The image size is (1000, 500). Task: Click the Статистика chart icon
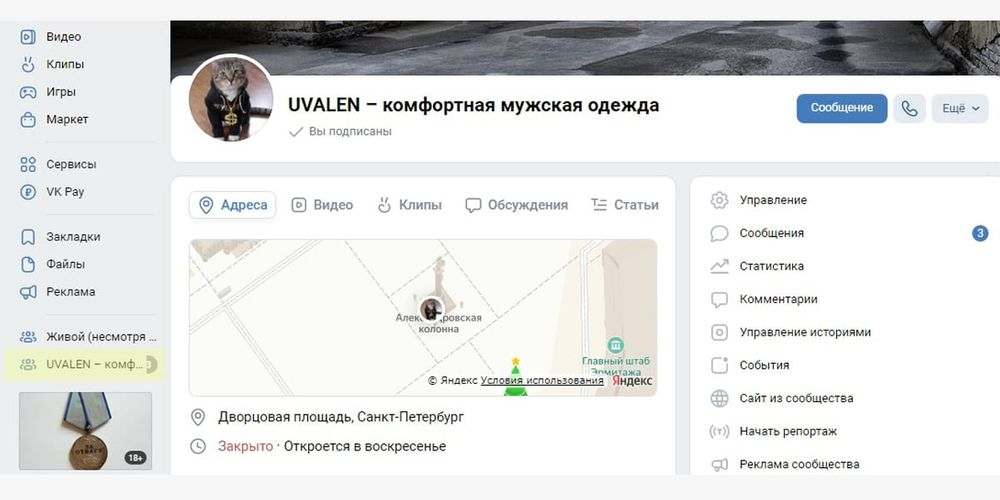point(719,267)
